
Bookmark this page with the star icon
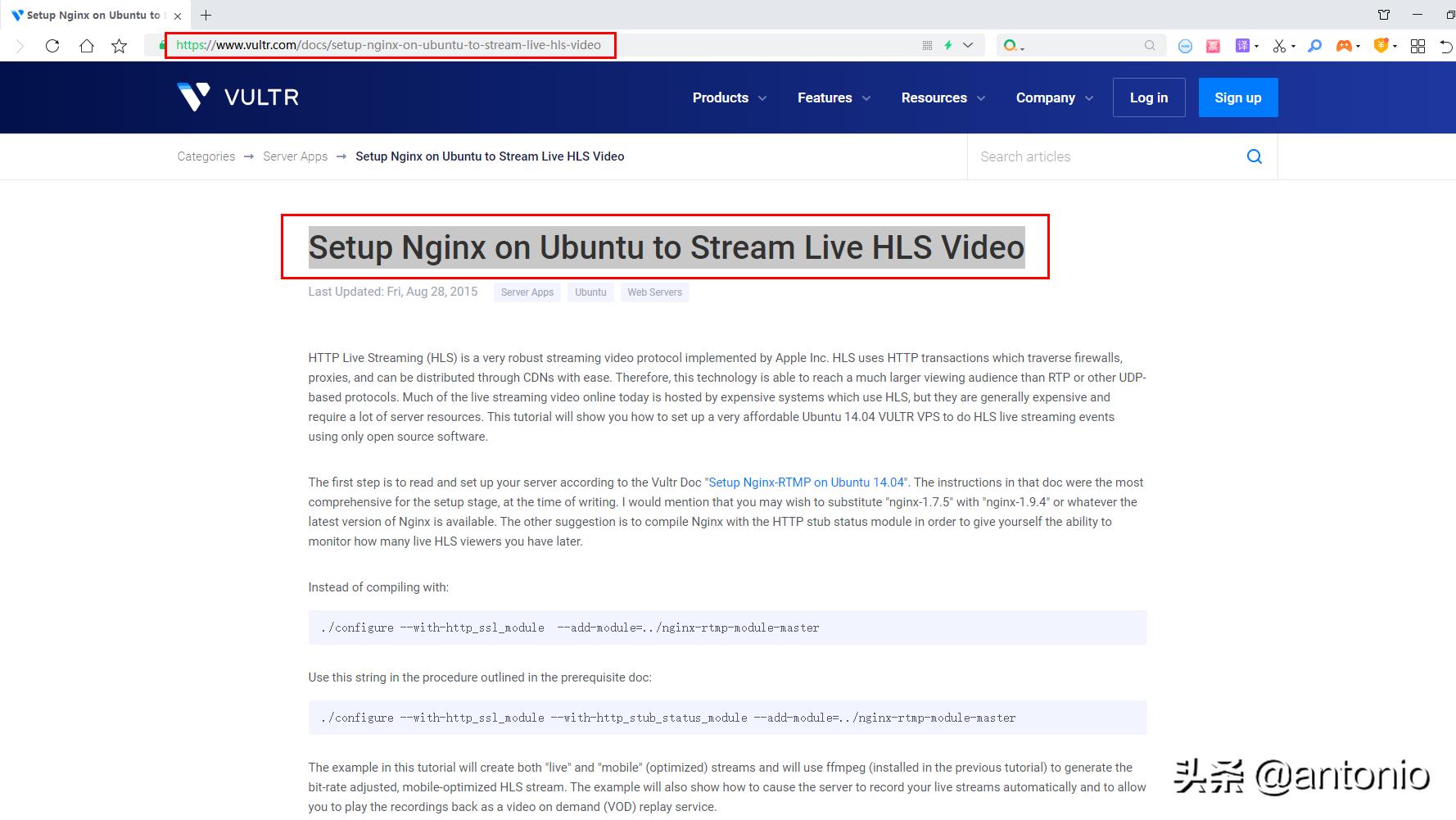coord(120,46)
